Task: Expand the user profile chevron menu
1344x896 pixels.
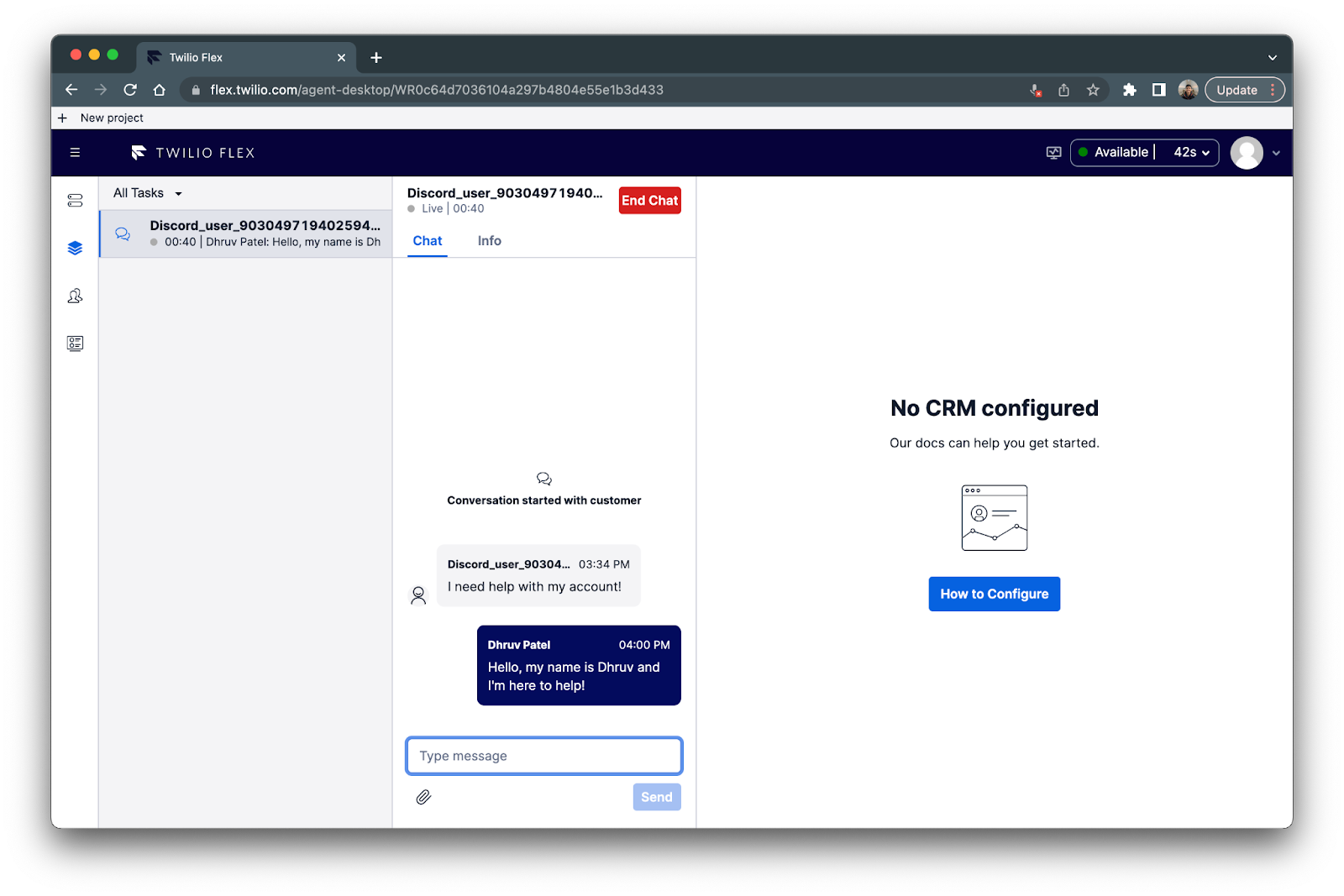Action: [x=1276, y=153]
